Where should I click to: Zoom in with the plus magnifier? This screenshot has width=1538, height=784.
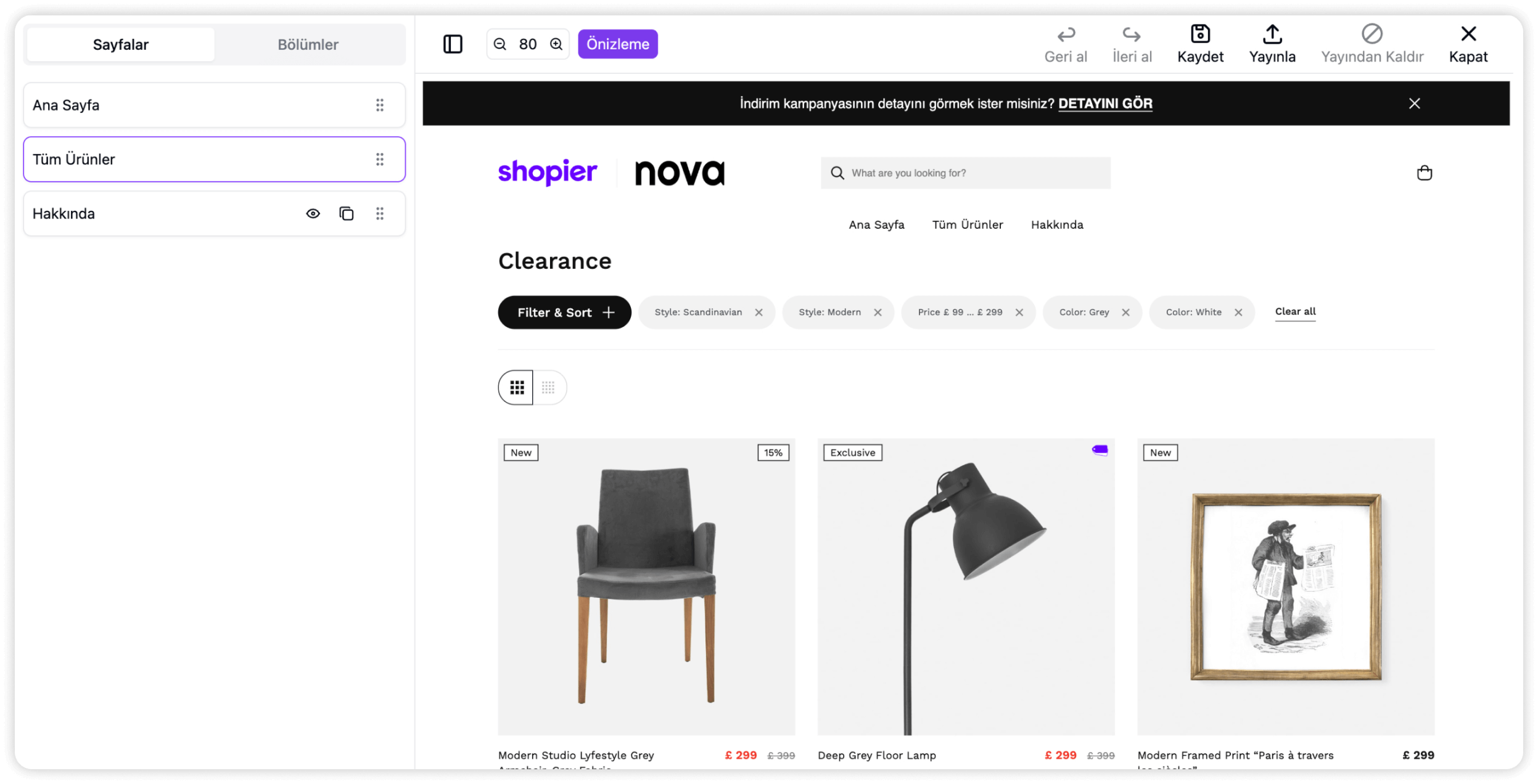(556, 44)
